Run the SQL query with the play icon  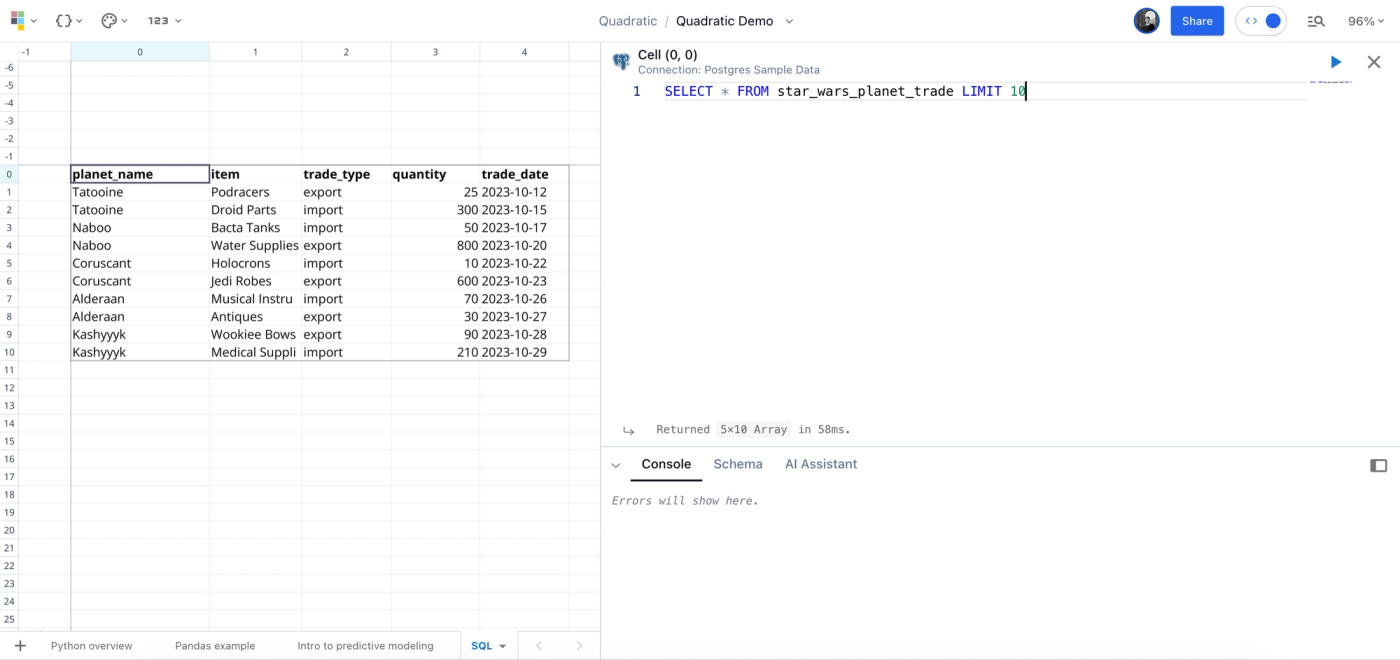(1335, 62)
